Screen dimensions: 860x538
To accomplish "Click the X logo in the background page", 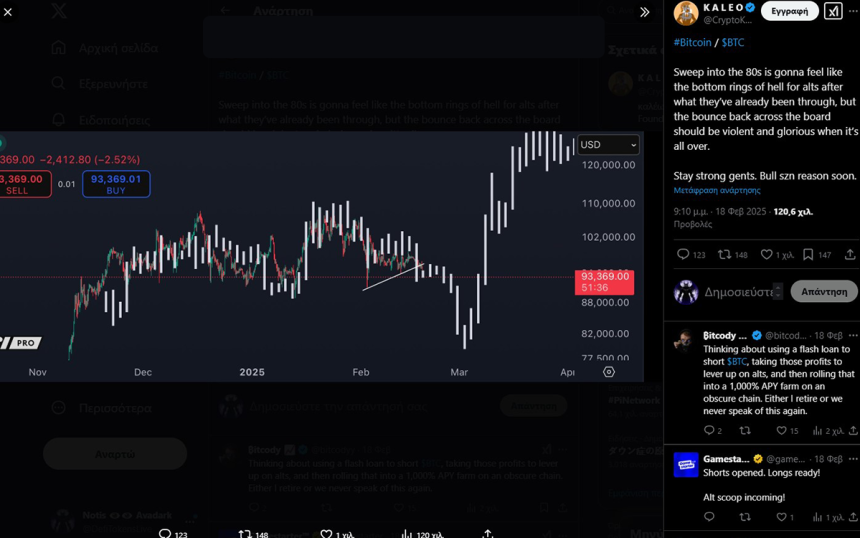I will tap(59, 10).
